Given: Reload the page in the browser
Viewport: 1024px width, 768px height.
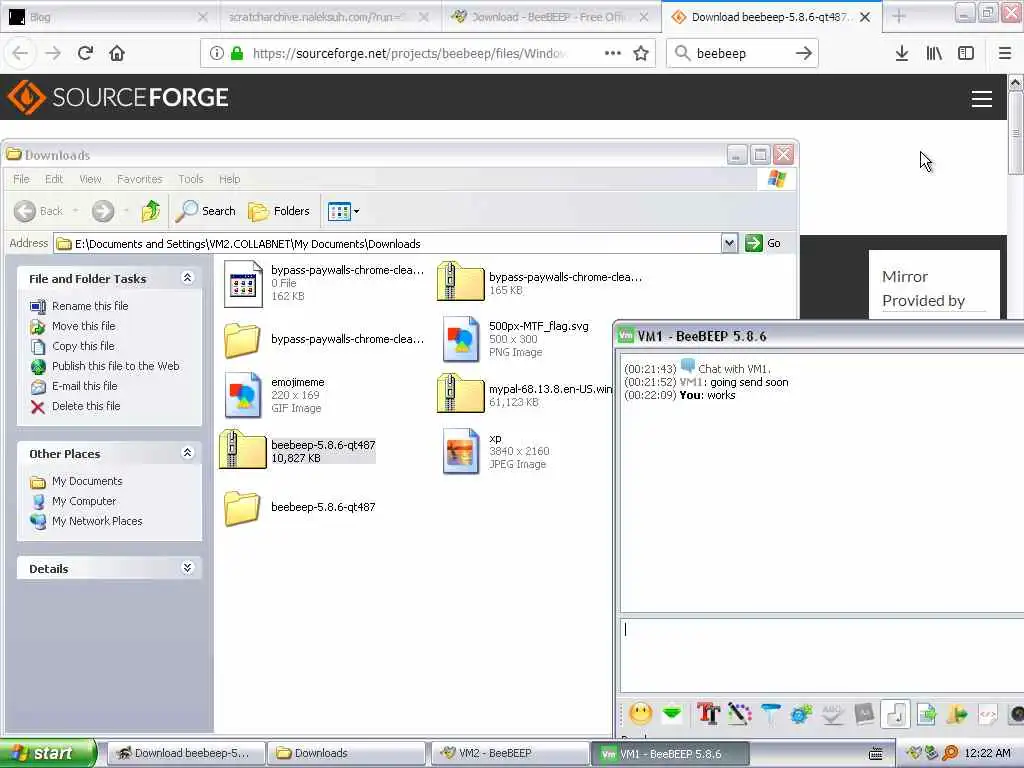Looking at the screenshot, I should pyautogui.click(x=85, y=53).
